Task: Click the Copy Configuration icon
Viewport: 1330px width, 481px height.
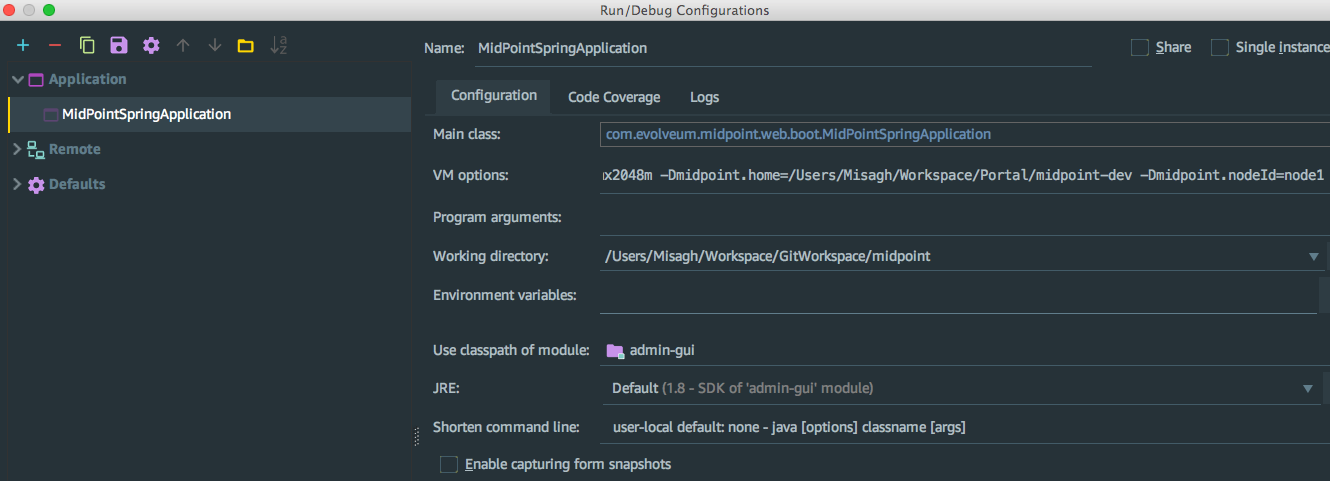Action: click(87, 45)
